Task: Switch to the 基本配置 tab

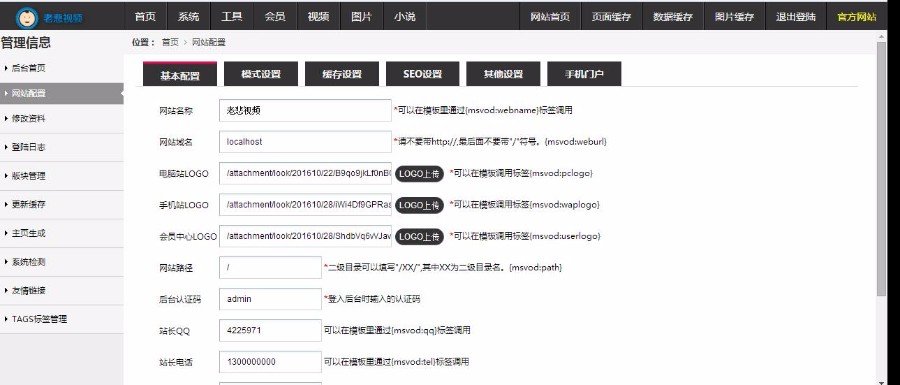Action: tap(180, 75)
